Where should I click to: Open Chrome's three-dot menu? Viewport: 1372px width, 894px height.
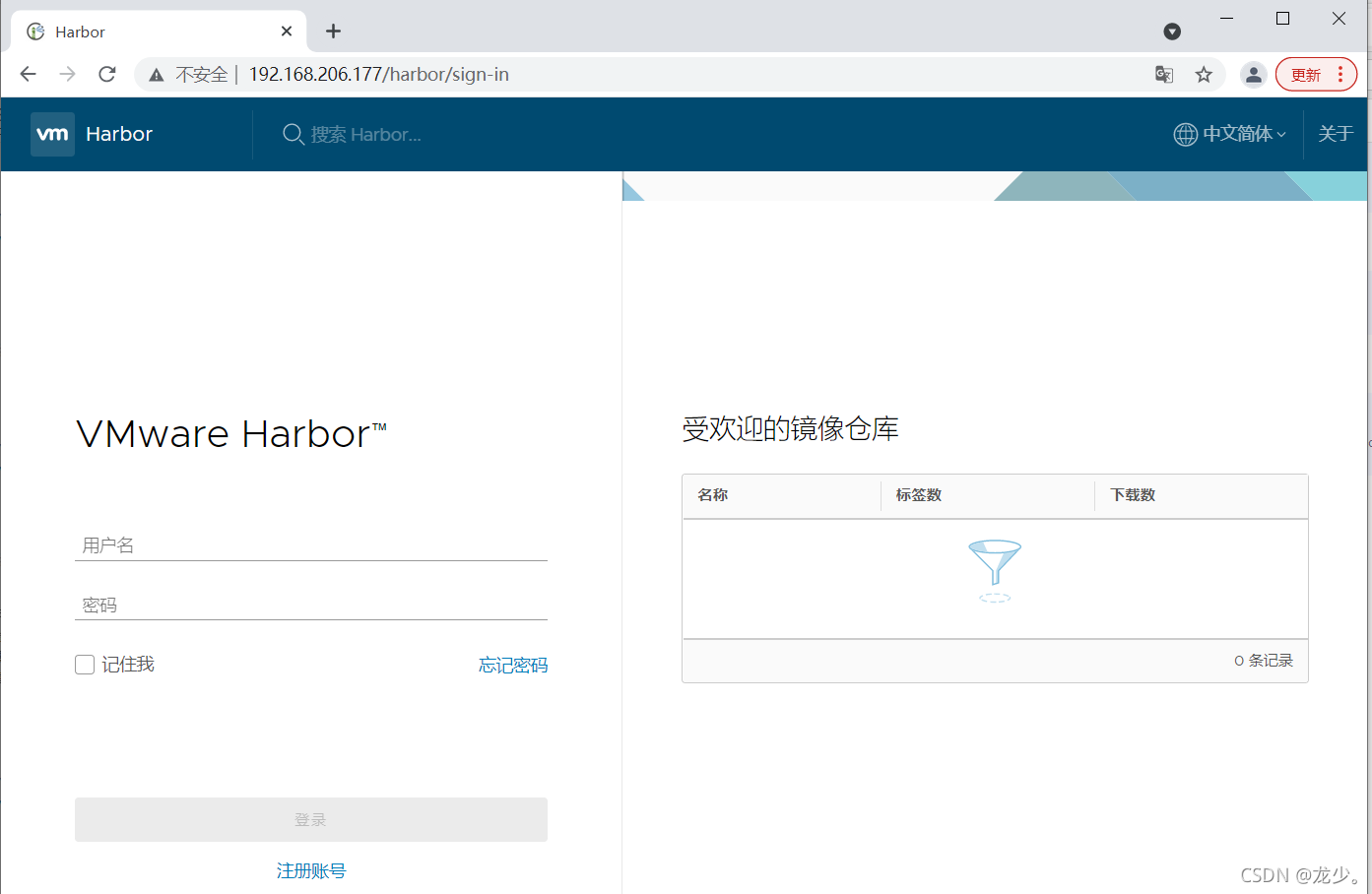pos(1340,75)
